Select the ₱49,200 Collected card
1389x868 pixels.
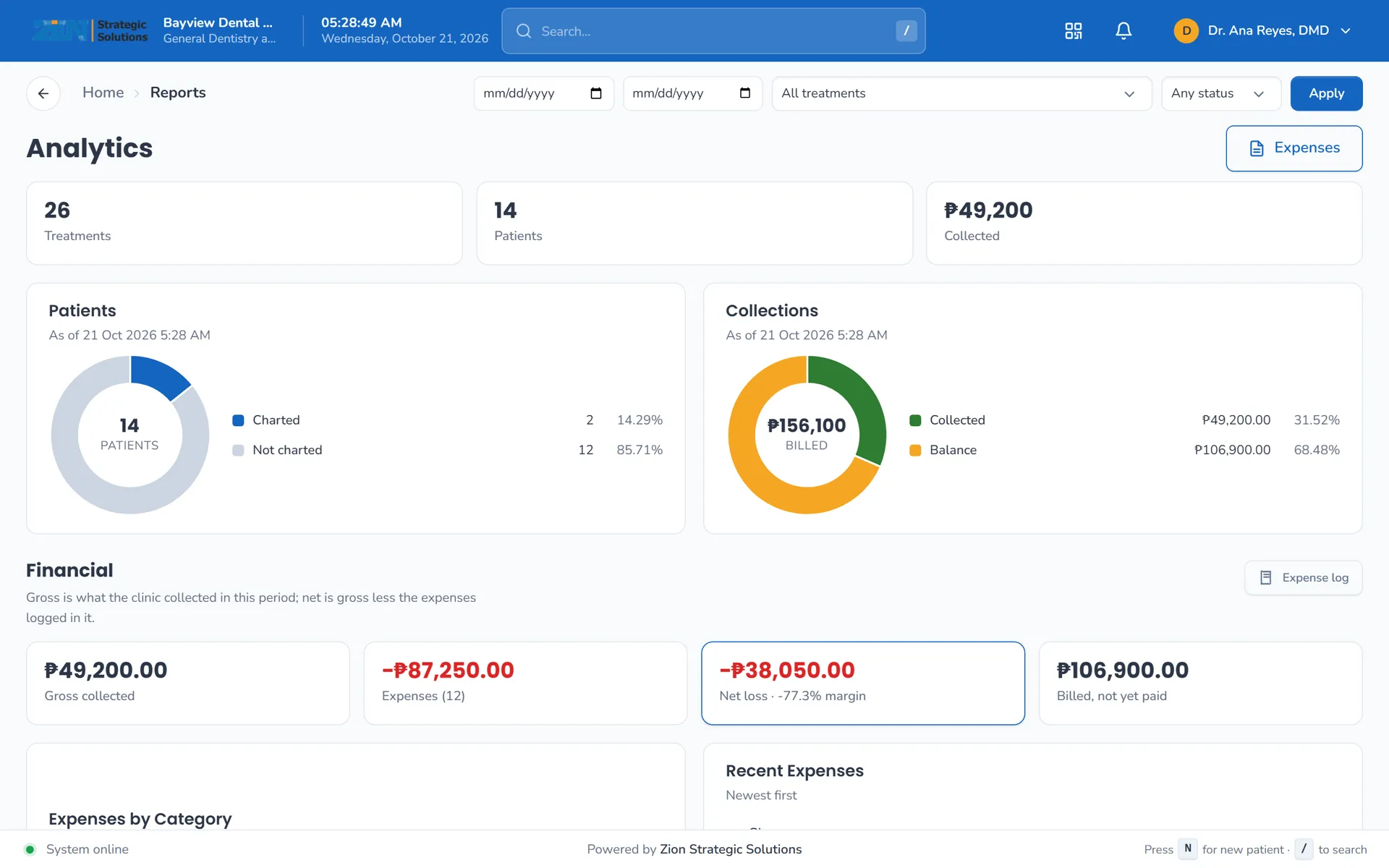pos(1144,224)
